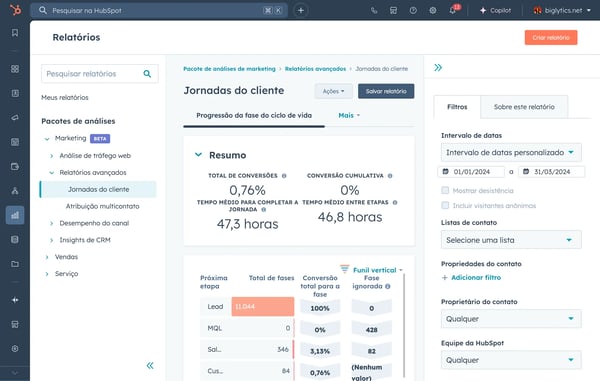The image size is (600, 381).
Task: Open Meus relatórios link
Action: point(65,98)
